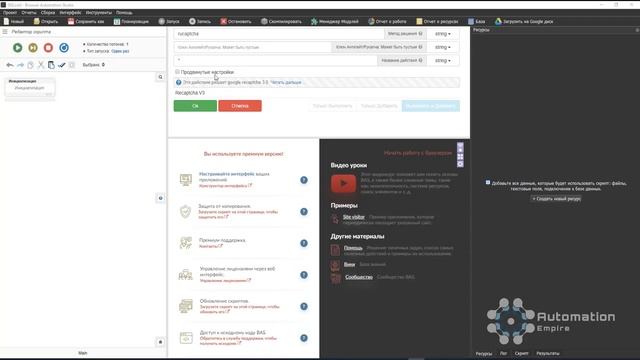Click the Сохранить как toolbar button
The width and height of the screenshot is (640, 360).
86,21
